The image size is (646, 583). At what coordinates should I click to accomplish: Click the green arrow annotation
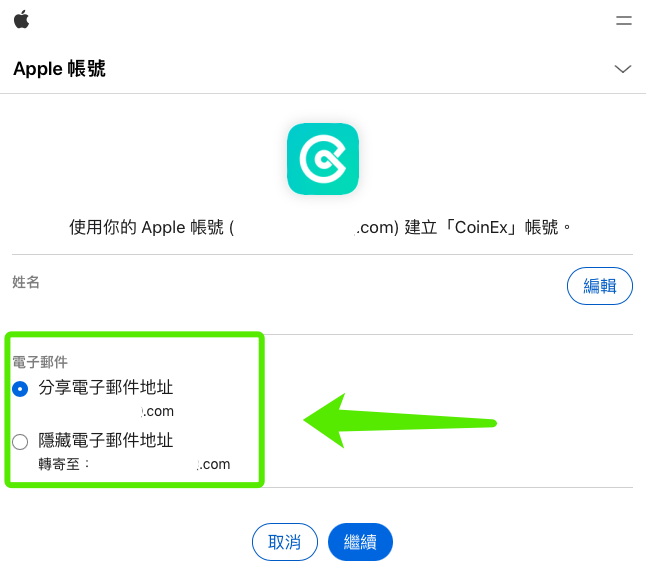[400, 421]
